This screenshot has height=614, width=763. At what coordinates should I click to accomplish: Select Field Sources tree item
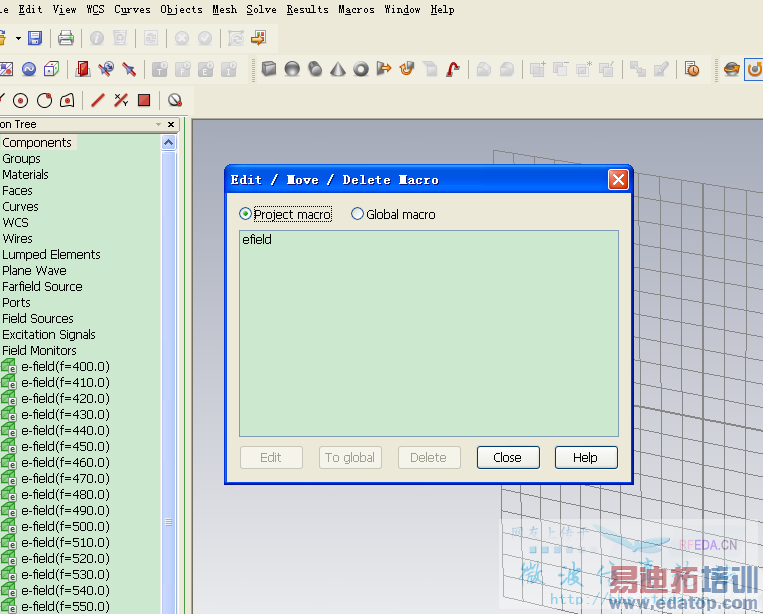tap(37, 319)
